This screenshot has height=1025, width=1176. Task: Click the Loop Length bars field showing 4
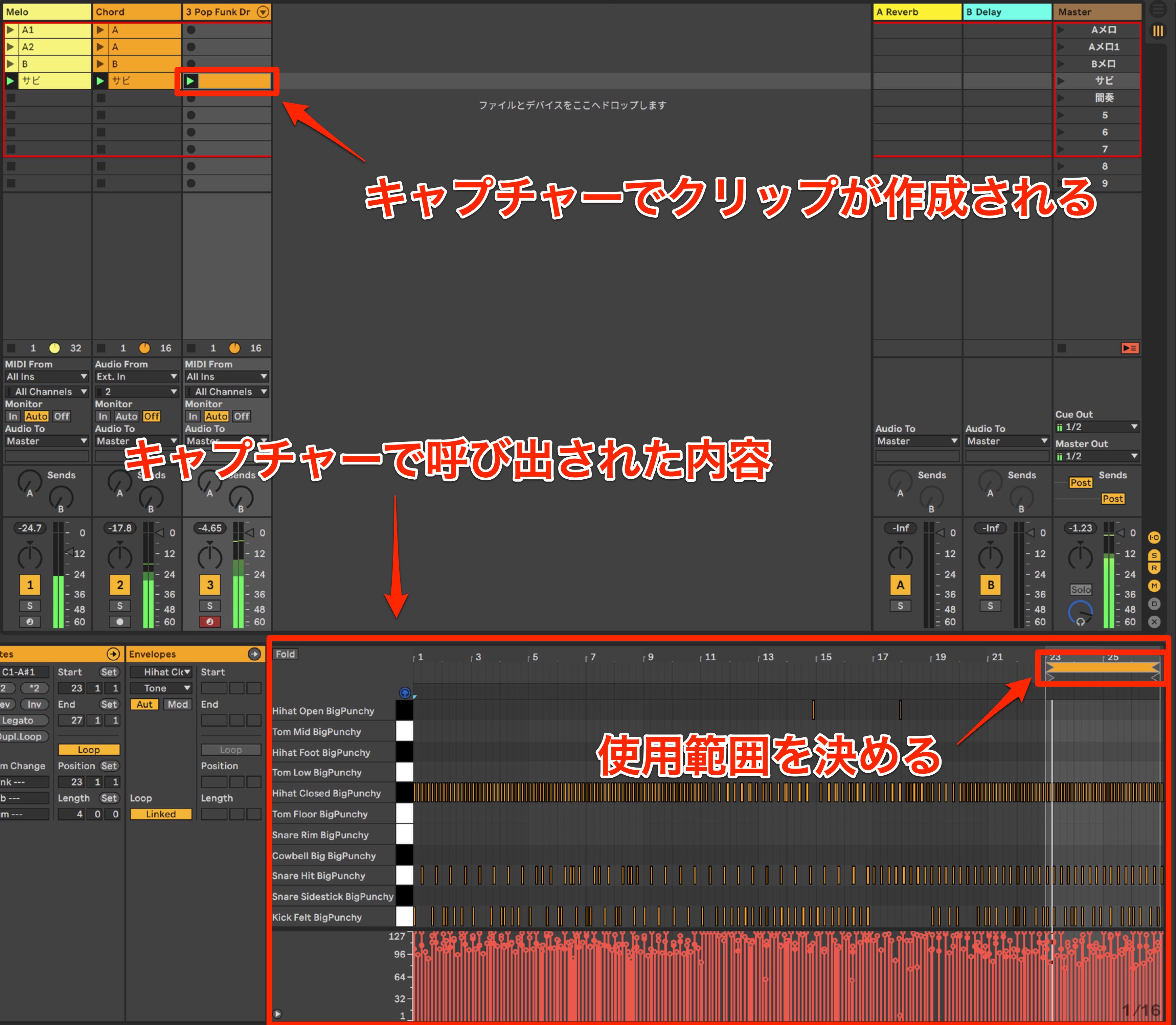(71, 814)
